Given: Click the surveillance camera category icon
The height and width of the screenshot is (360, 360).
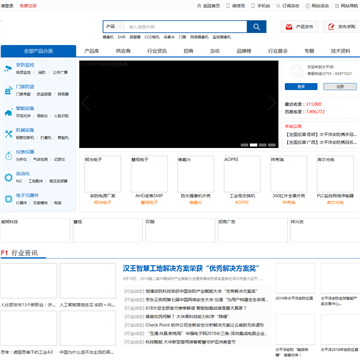Looking at the screenshot, I should pos(8,68).
